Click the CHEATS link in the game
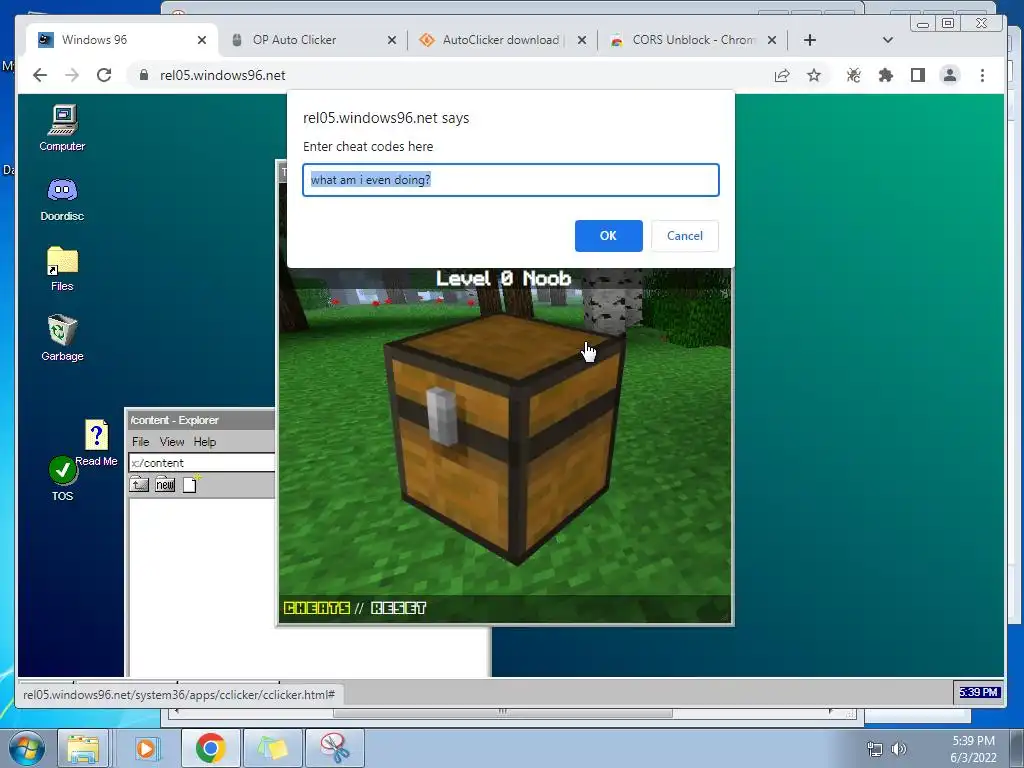Viewport: 1024px width, 768px height. [x=317, y=609]
